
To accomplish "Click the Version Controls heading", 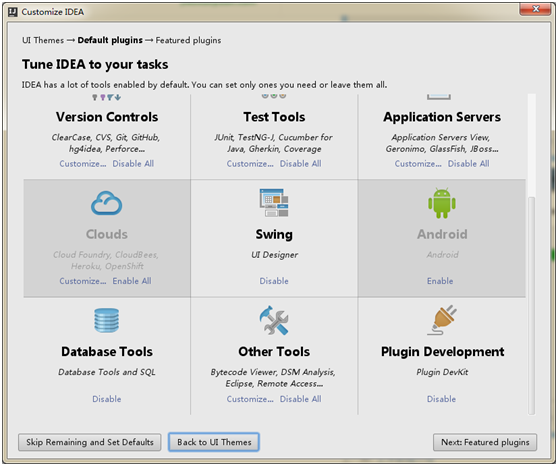I will (107, 117).
